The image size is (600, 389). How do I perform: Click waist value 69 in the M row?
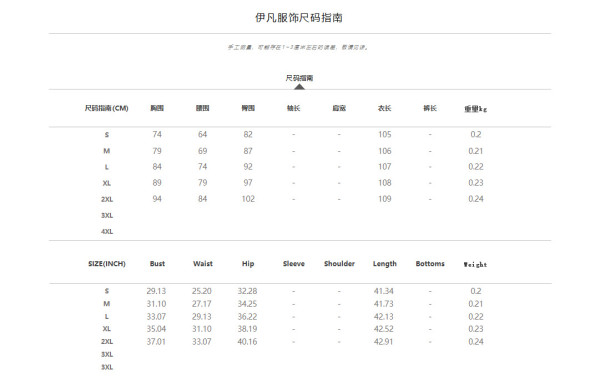[x=202, y=151]
